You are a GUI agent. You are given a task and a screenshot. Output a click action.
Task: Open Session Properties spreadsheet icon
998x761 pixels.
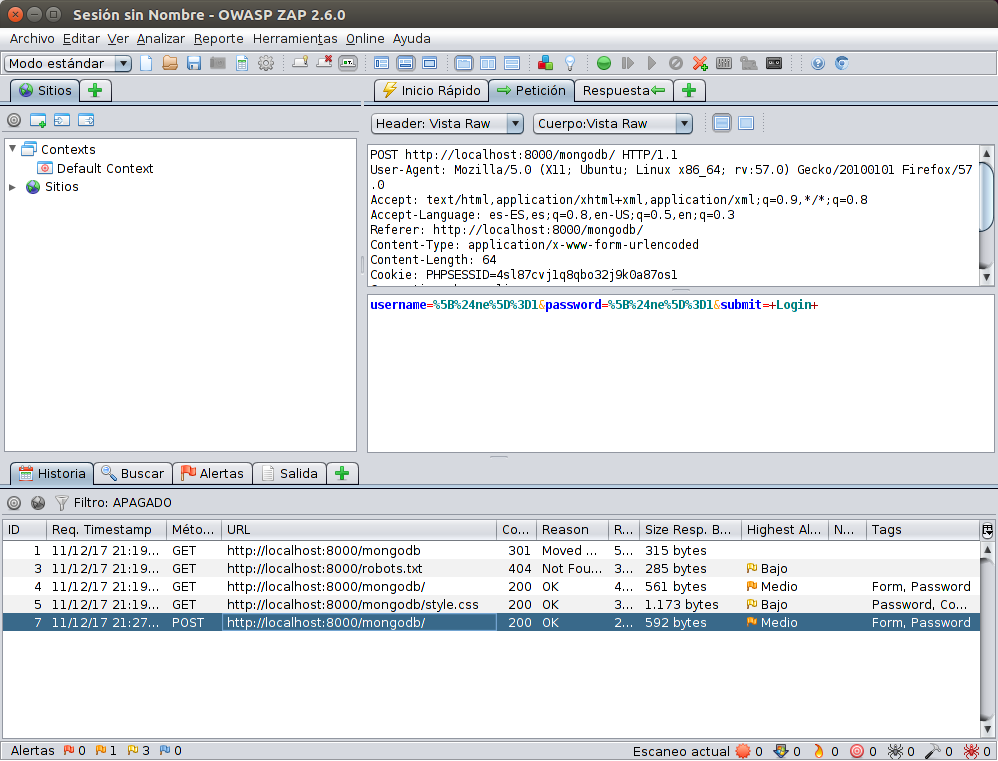click(242, 63)
